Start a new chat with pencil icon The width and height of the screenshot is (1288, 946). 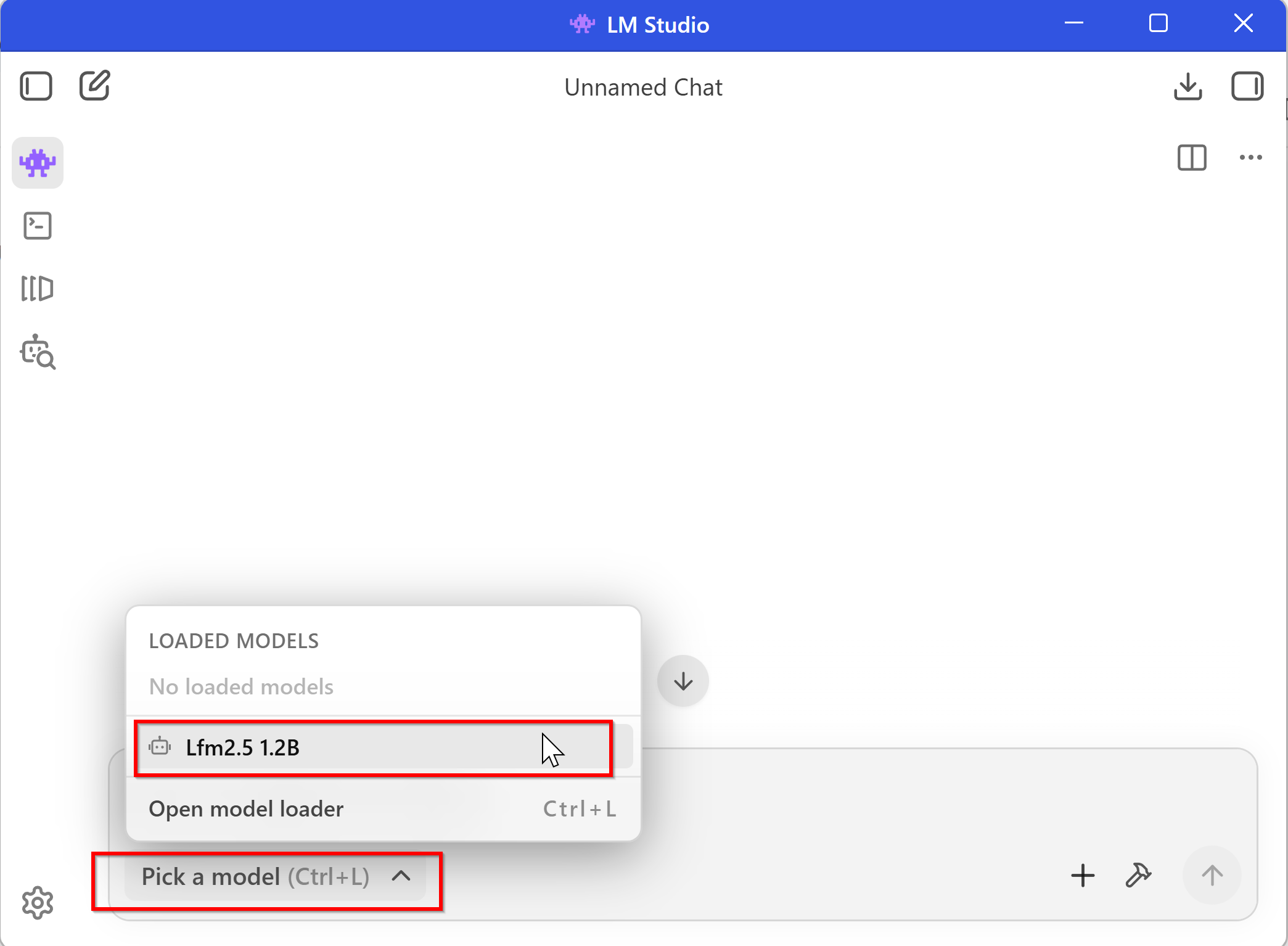[x=95, y=85]
